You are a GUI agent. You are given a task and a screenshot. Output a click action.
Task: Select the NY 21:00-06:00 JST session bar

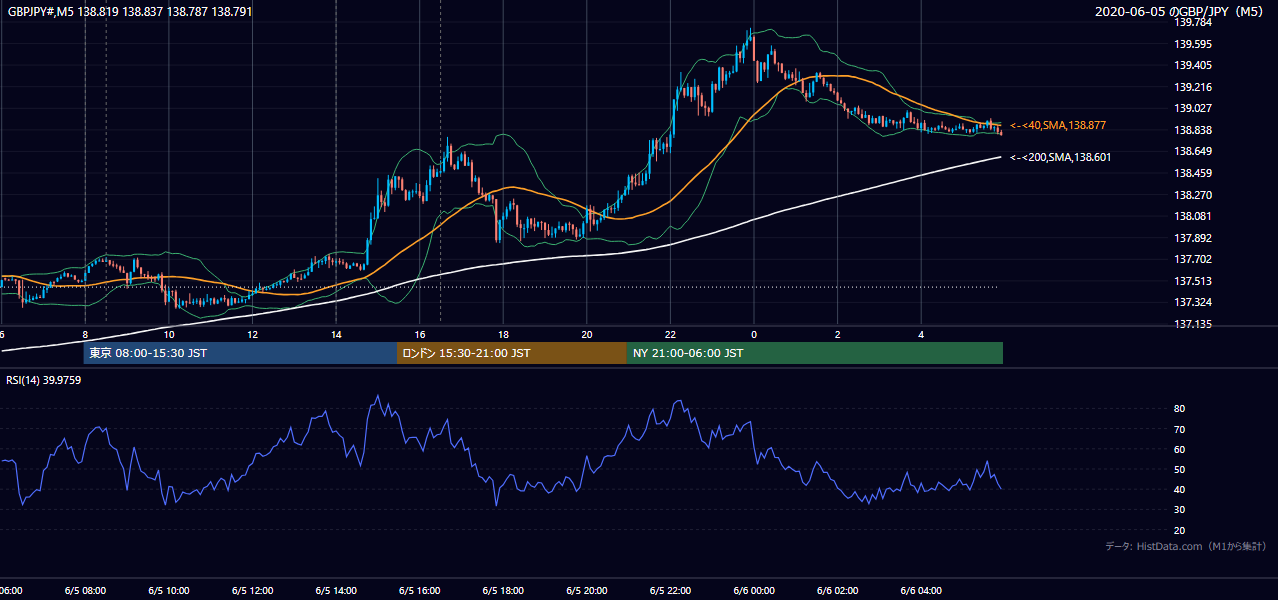pos(815,353)
